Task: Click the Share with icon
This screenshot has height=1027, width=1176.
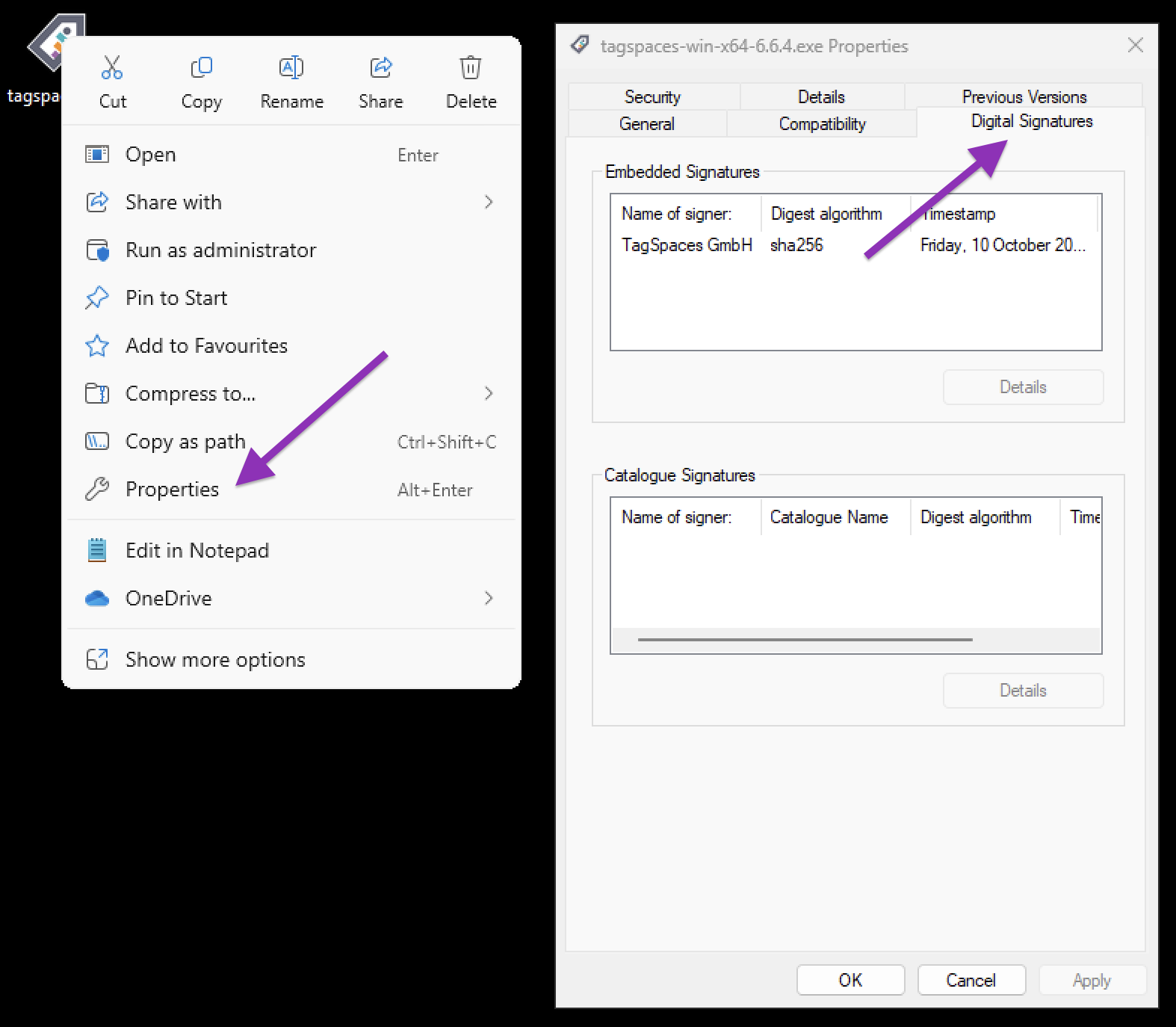Action: (97, 202)
